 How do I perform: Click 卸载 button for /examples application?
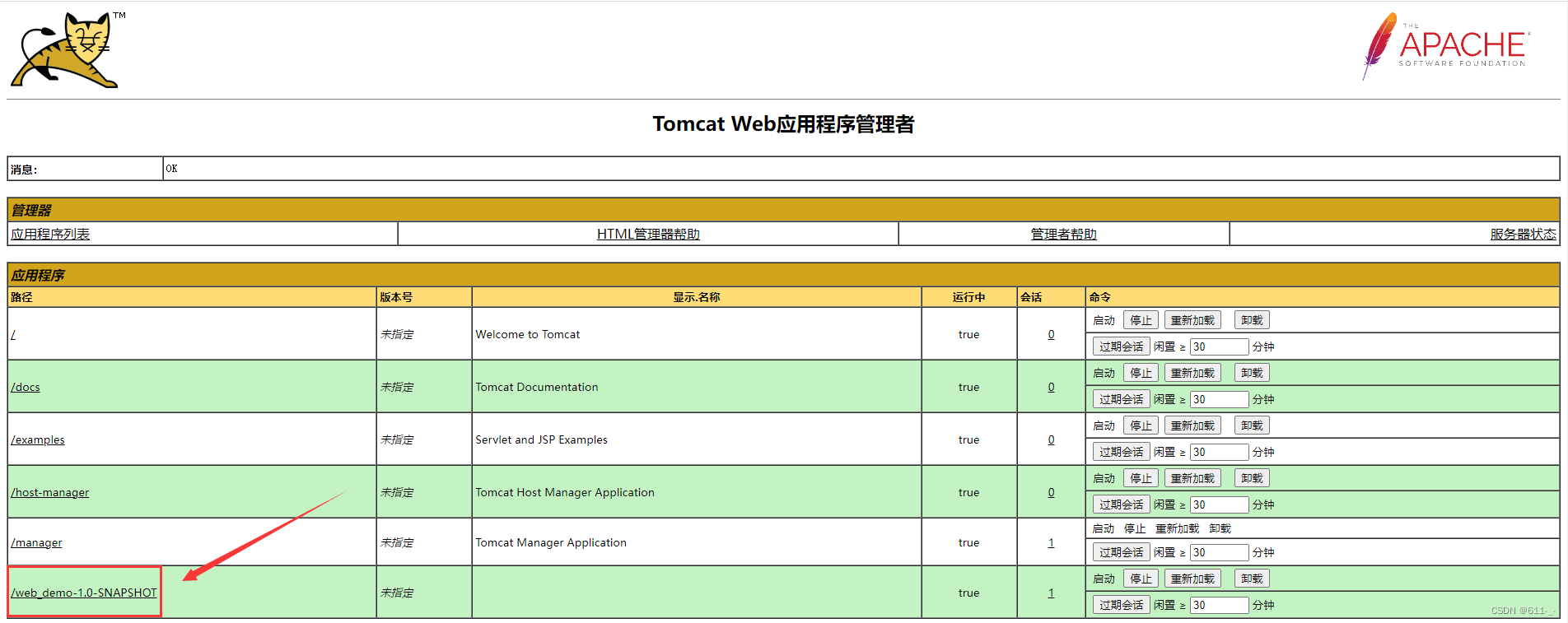[x=1252, y=425]
